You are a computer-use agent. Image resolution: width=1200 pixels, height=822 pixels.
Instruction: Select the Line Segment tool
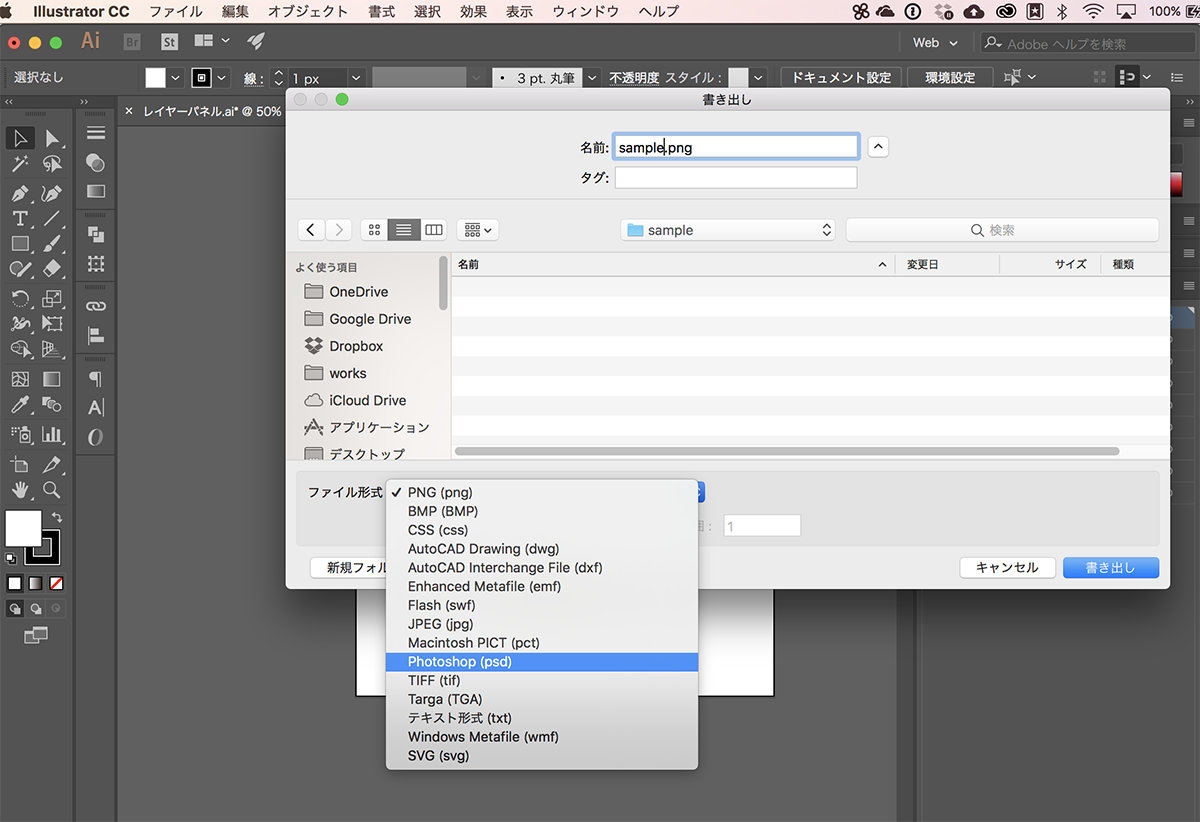coord(52,218)
